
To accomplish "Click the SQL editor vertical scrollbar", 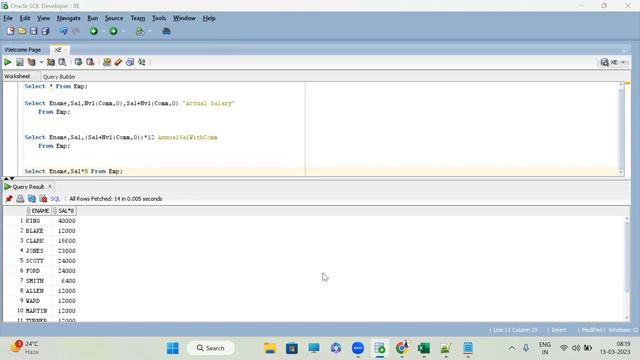I will [621, 129].
